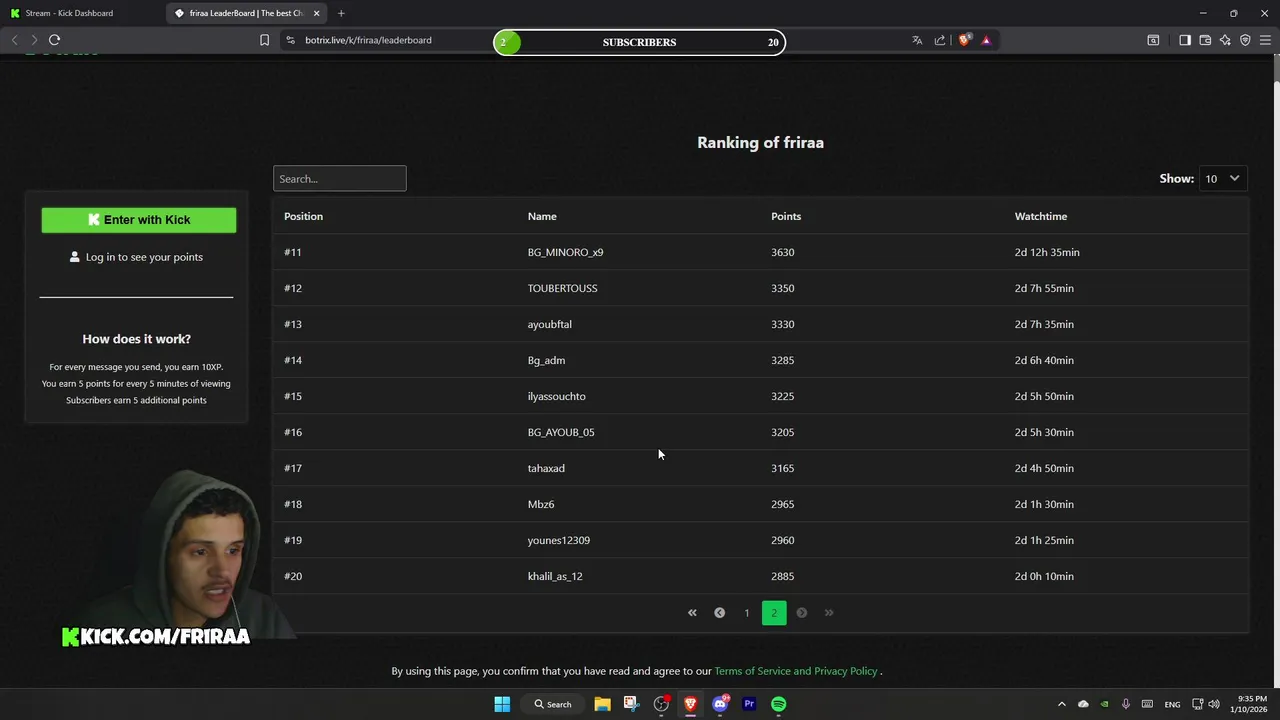Close the friraa LeaderBoard tab
The width and height of the screenshot is (1280, 720).
coord(317,13)
